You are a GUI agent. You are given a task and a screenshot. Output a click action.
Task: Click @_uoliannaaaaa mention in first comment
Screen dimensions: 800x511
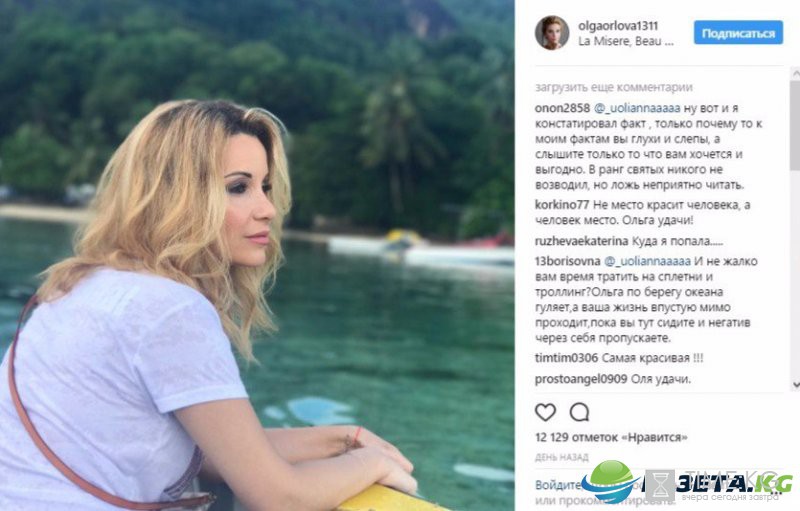point(637,108)
